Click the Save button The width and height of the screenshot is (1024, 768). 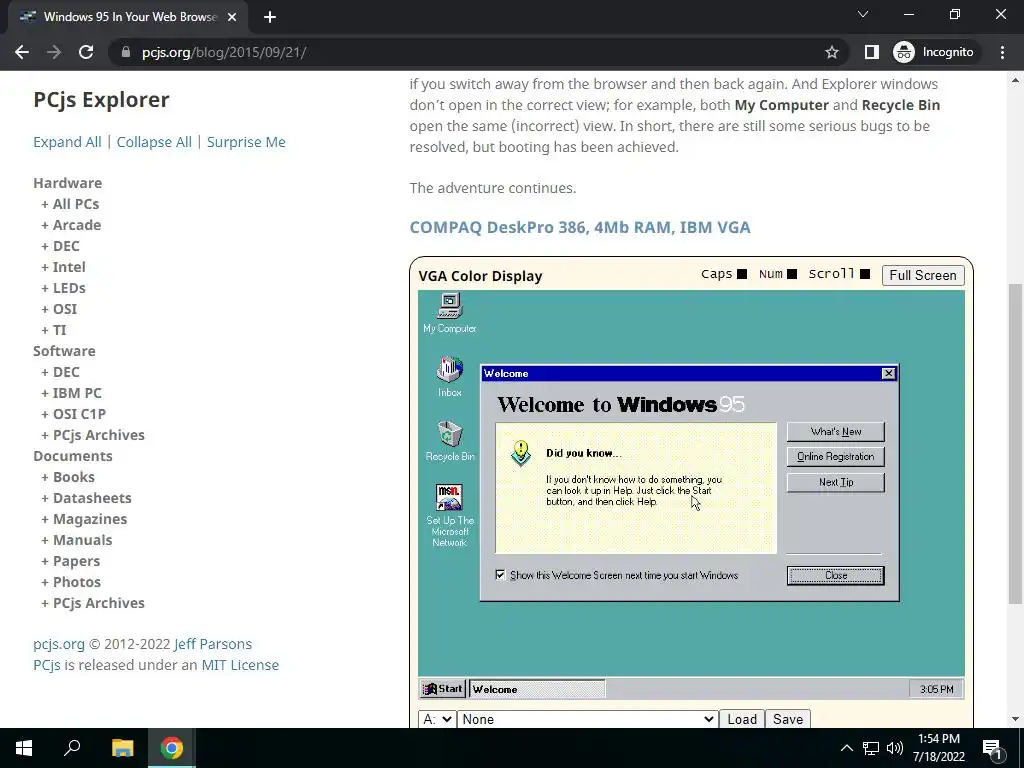(788, 719)
